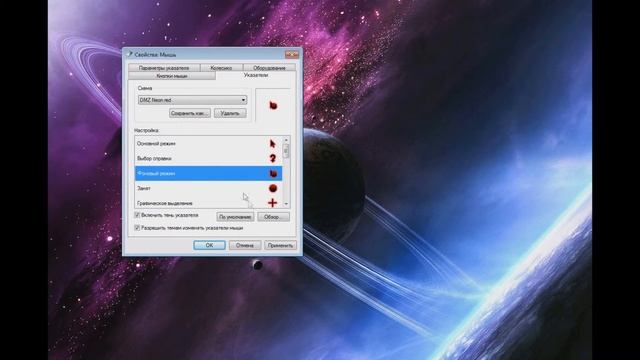
Task: Switch to the Оборудование tab
Action: (269, 68)
